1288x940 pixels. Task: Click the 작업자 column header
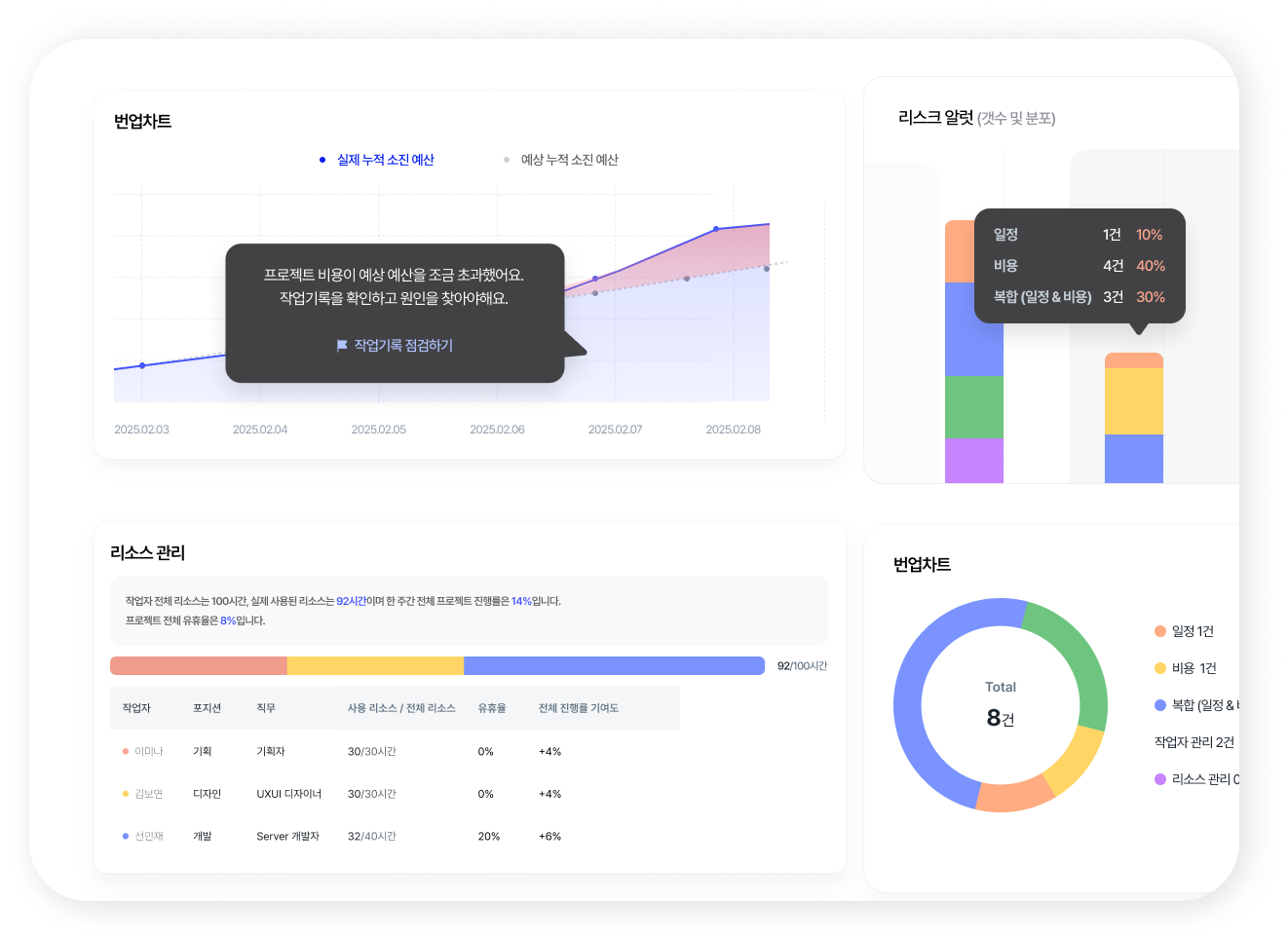136,708
